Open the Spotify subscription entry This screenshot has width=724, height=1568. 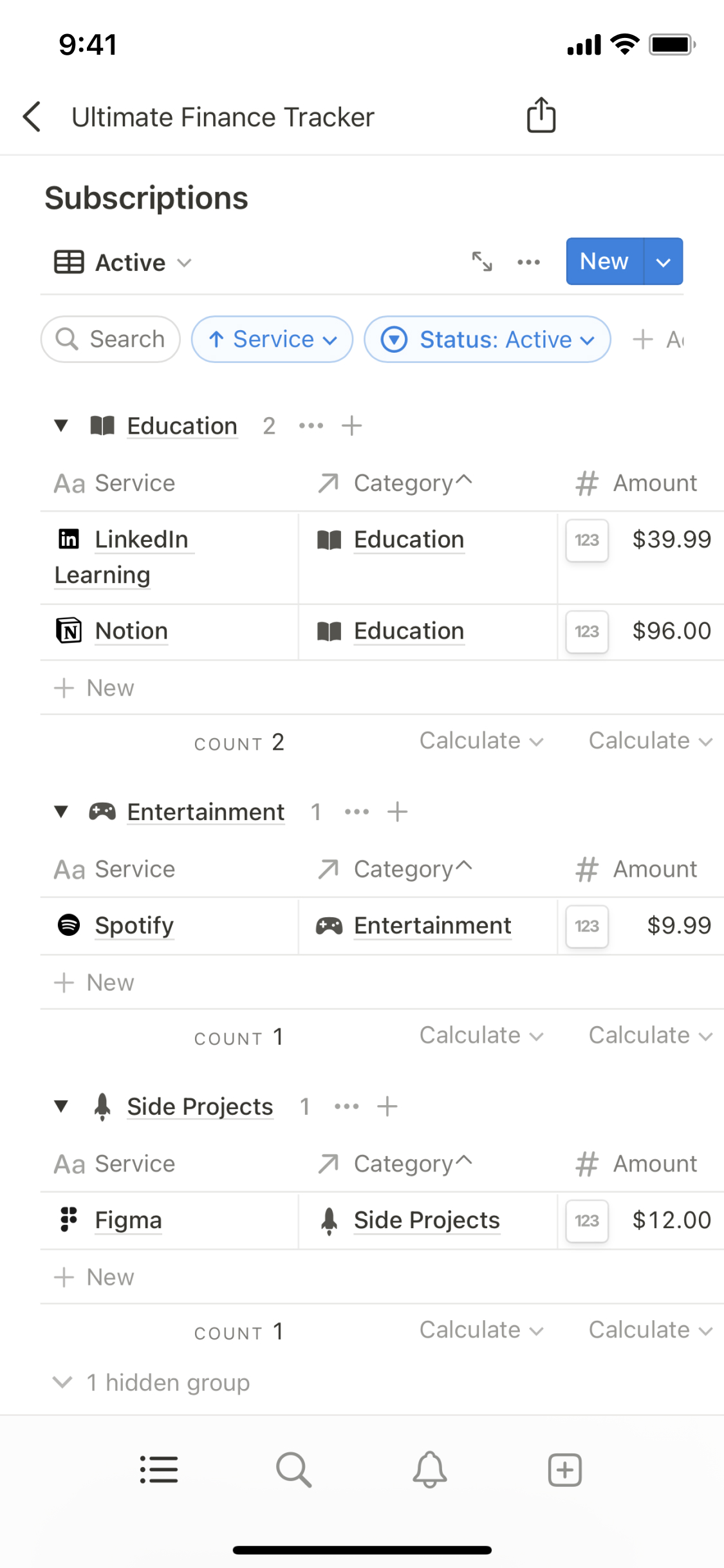tap(135, 926)
